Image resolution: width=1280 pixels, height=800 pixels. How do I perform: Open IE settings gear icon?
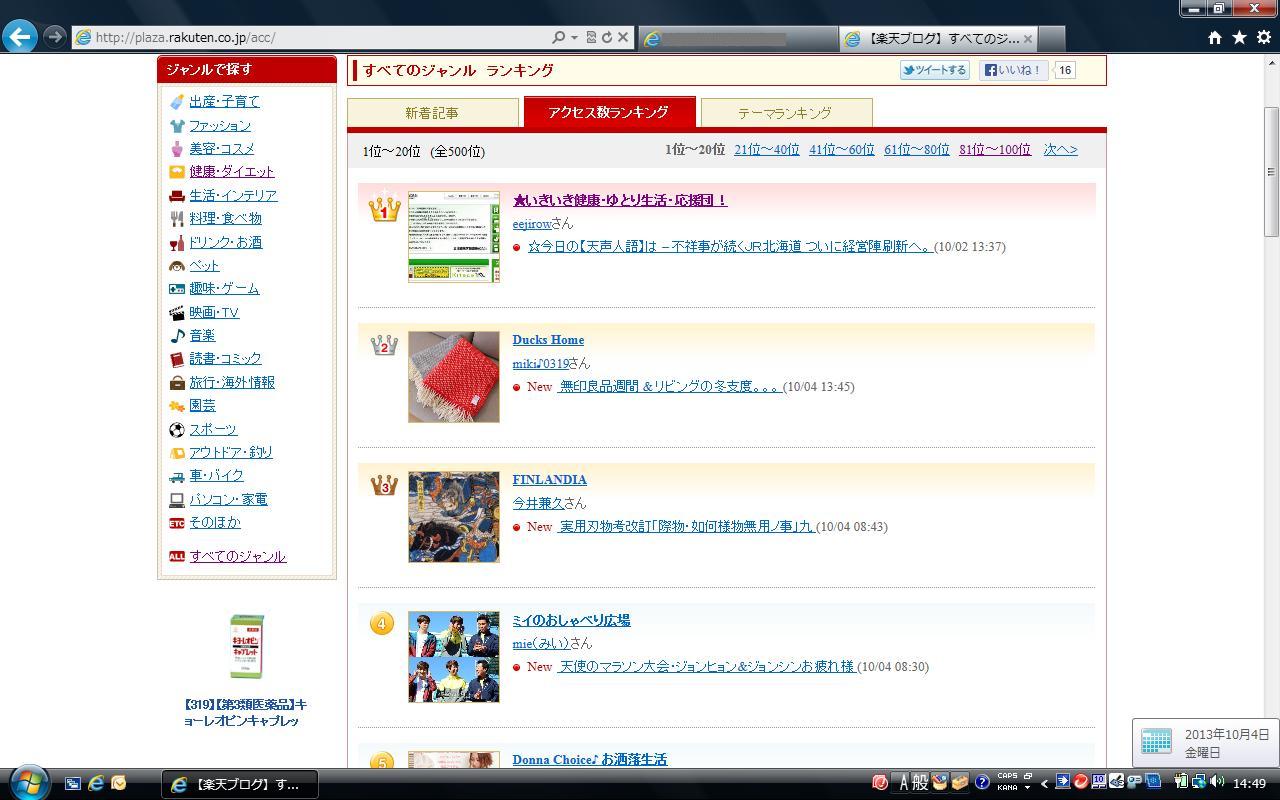(1263, 37)
